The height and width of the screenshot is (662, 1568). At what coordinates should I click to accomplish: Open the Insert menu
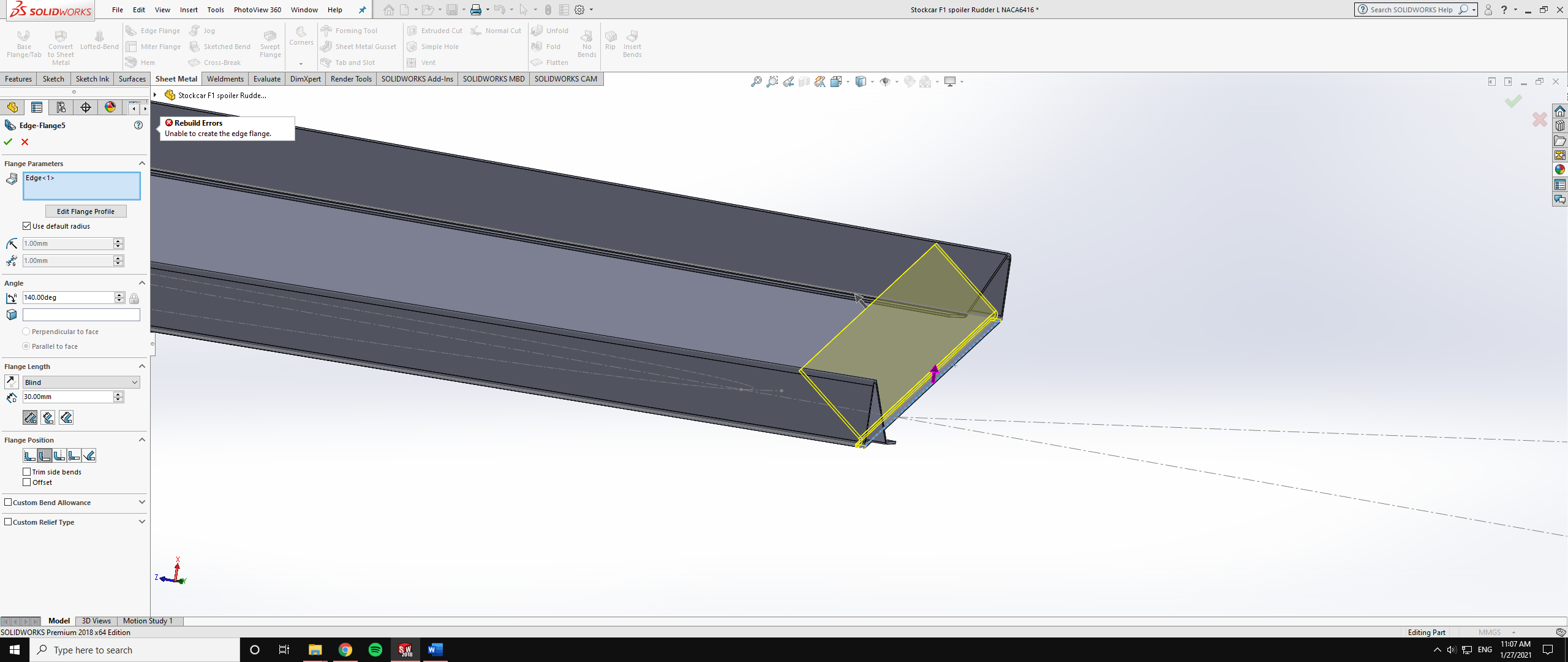click(x=189, y=10)
